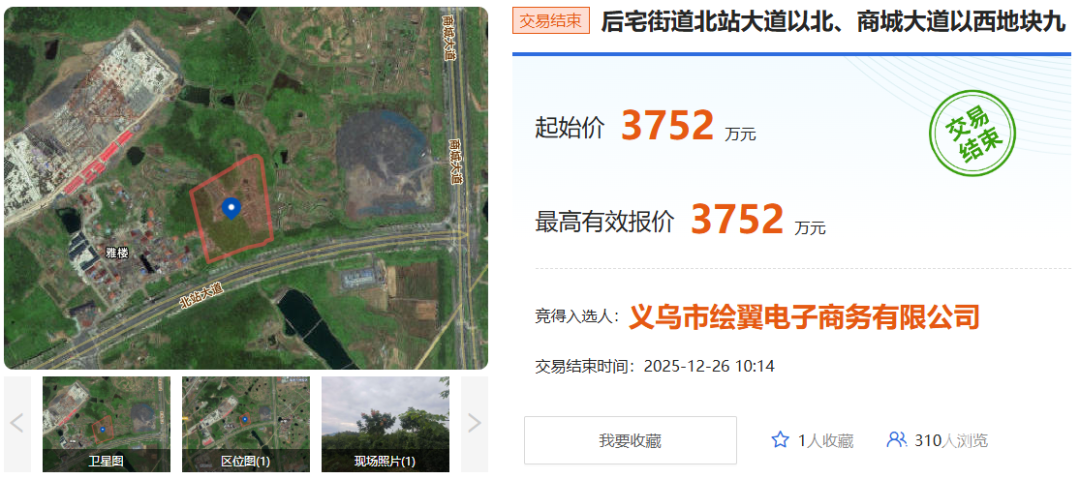Click the 起始价 3752 price value
Image resolution: width=1080 pixels, height=479 pixels.
tap(667, 125)
